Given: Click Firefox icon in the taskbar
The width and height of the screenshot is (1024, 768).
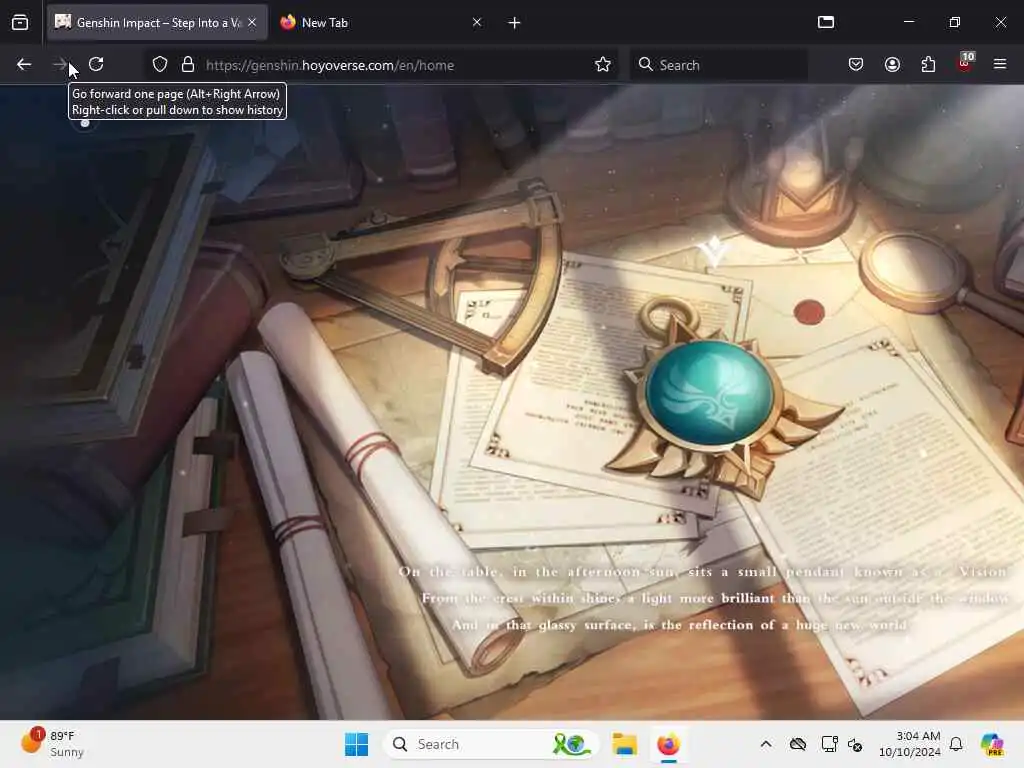Looking at the screenshot, I should click(x=668, y=744).
